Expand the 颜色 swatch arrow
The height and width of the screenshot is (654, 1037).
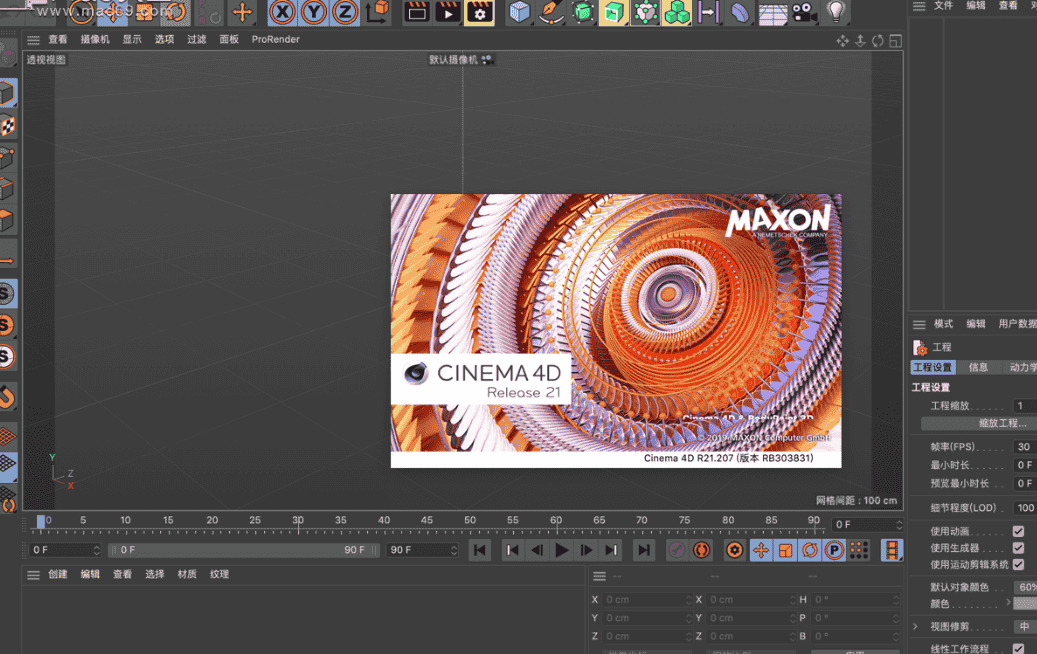pyautogui.click(x=1008, y=604)
